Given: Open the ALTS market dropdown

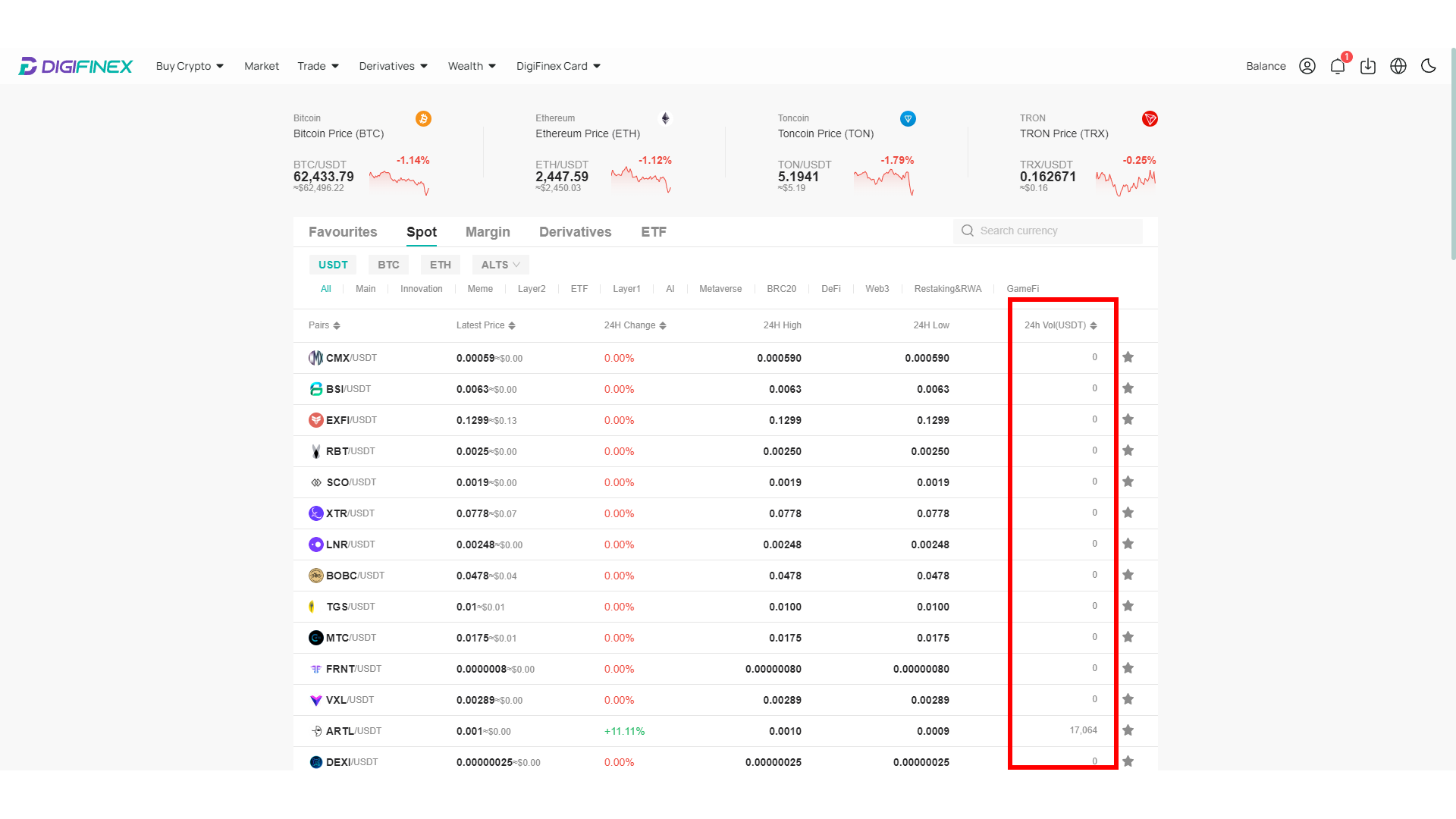Looking at the screenshot, I should point(500,265).
